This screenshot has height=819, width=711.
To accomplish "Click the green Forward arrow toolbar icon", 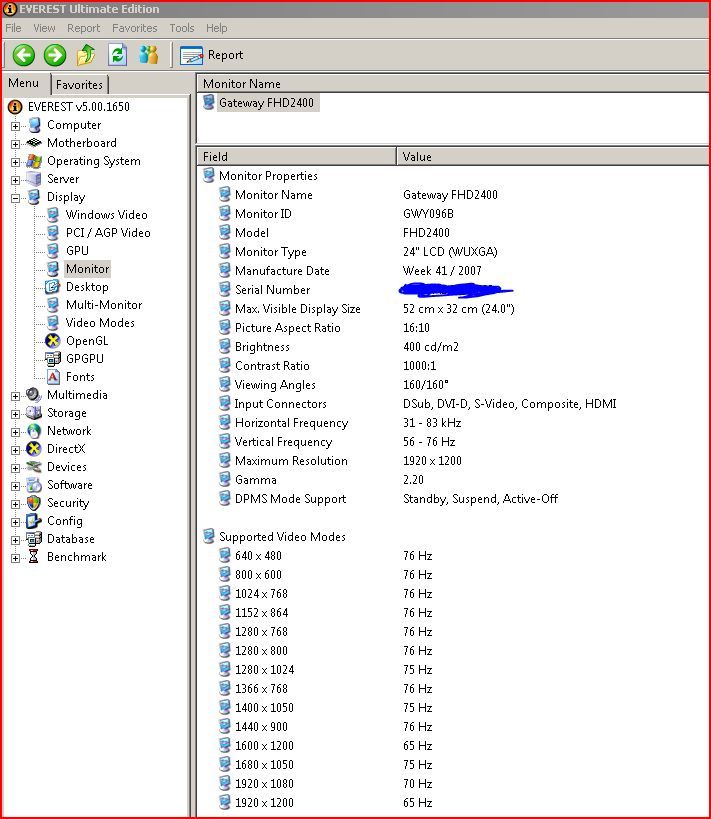I will tap(55, 55).
